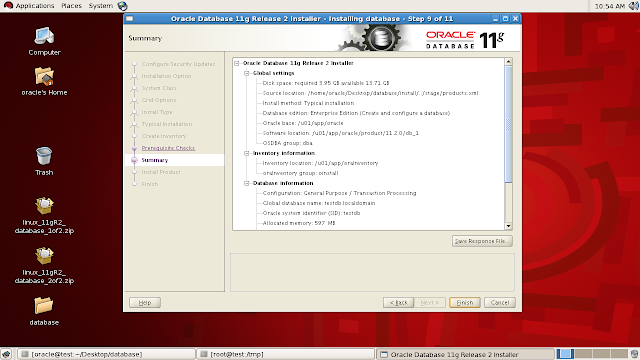
Task: Open the Applications menu
Action: pyautogui.click(x=35, y=6)
